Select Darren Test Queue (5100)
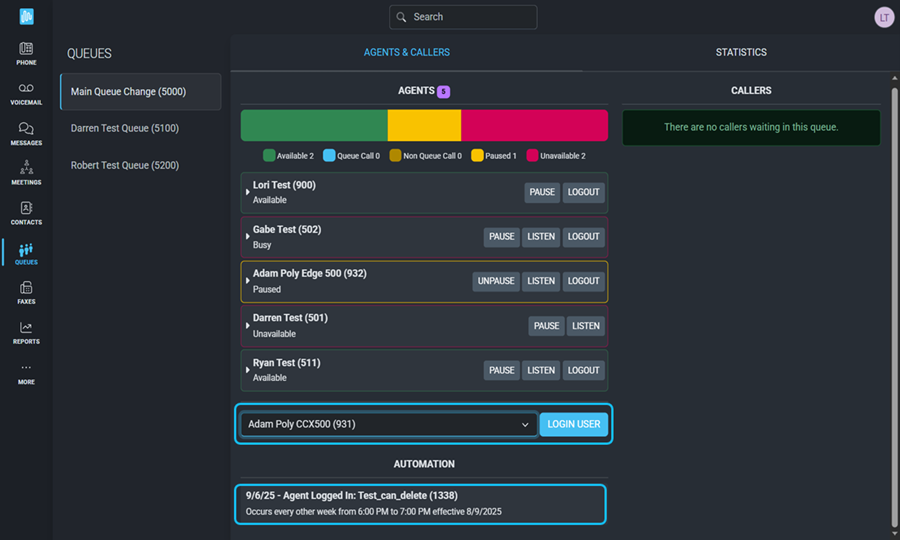This screenshot has height=540, width=900. 124,128
